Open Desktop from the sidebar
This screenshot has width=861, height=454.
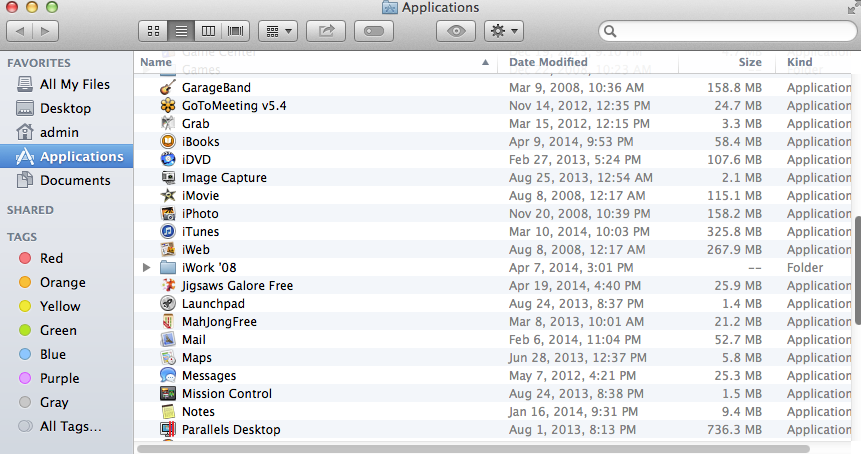[x=66, y=108]
